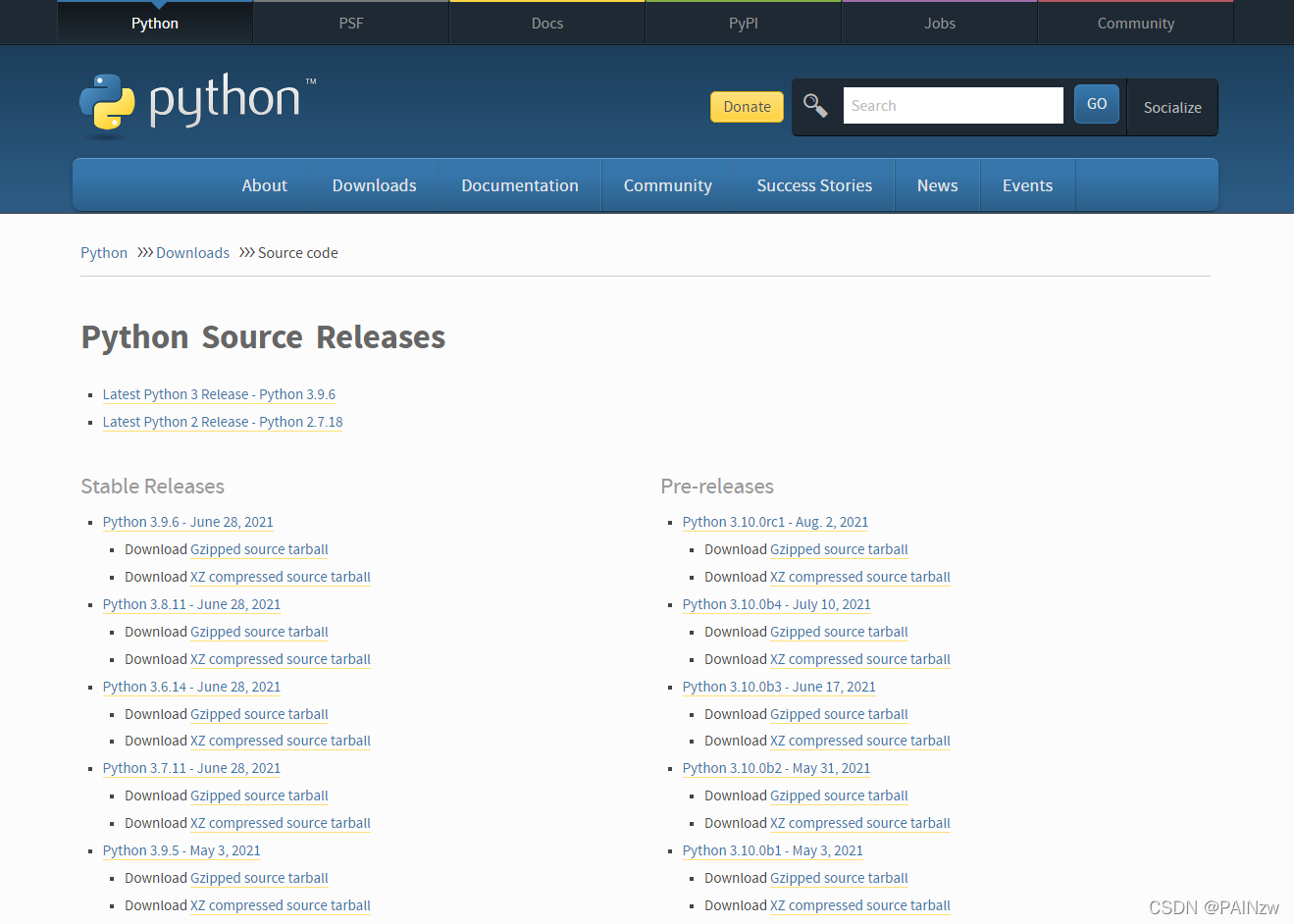The height and width of the screenshot is (924, 1294).
Task: Open Python 3.8.11 - June 28, 2021 release
Action: tap(191, 604)
